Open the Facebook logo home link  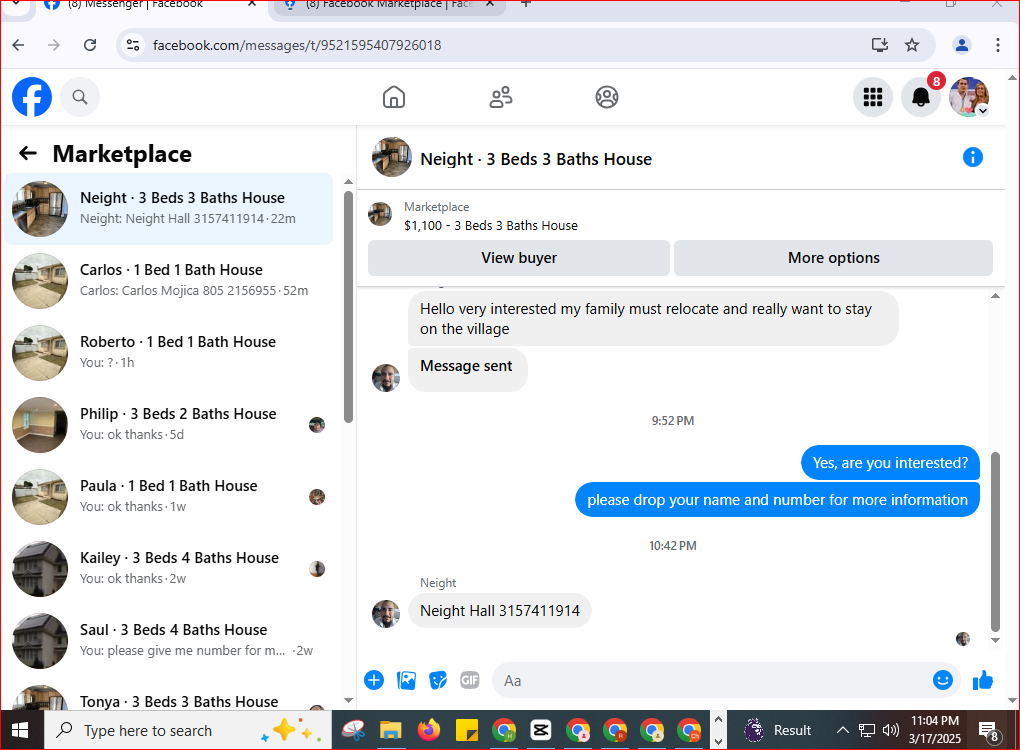click(x=32, y=97)
